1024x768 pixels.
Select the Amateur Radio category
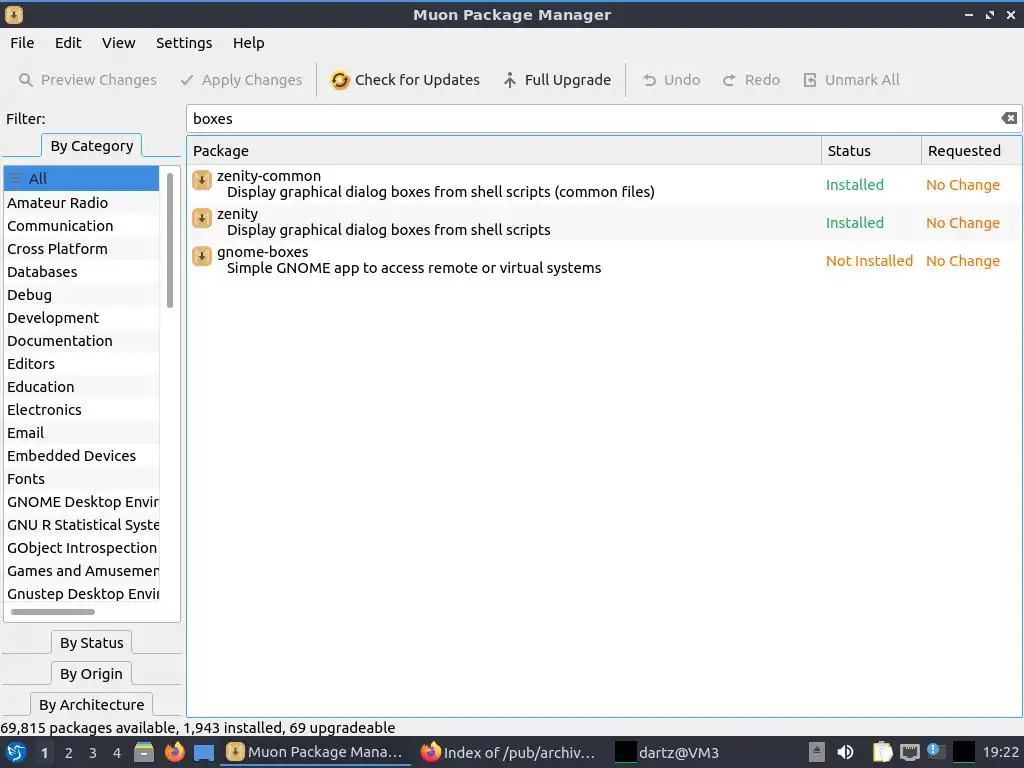[x=81, y=202]
